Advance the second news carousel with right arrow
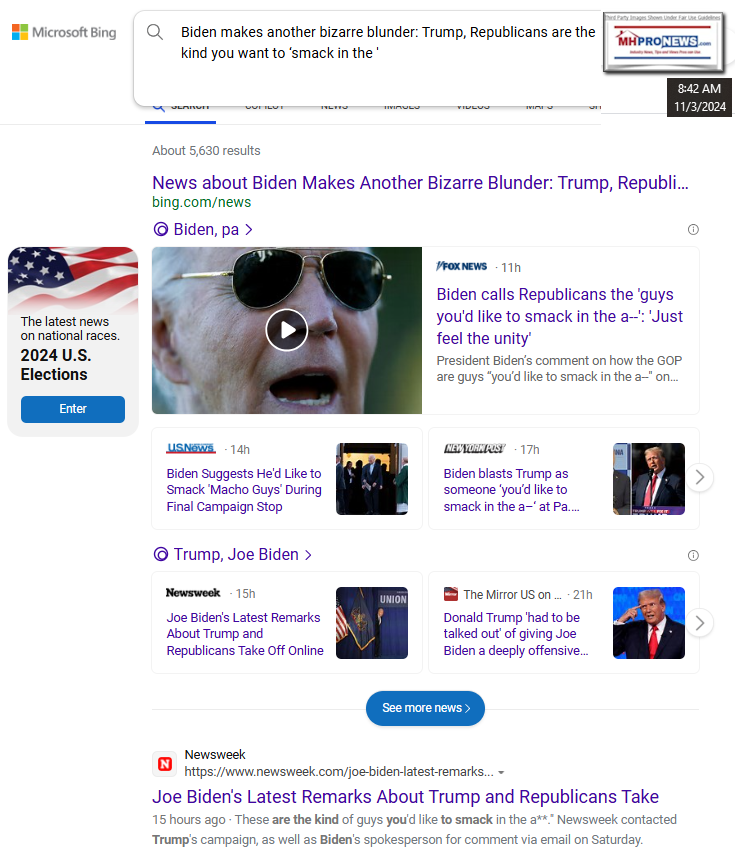The image size is (735, 859). [699, 623]
